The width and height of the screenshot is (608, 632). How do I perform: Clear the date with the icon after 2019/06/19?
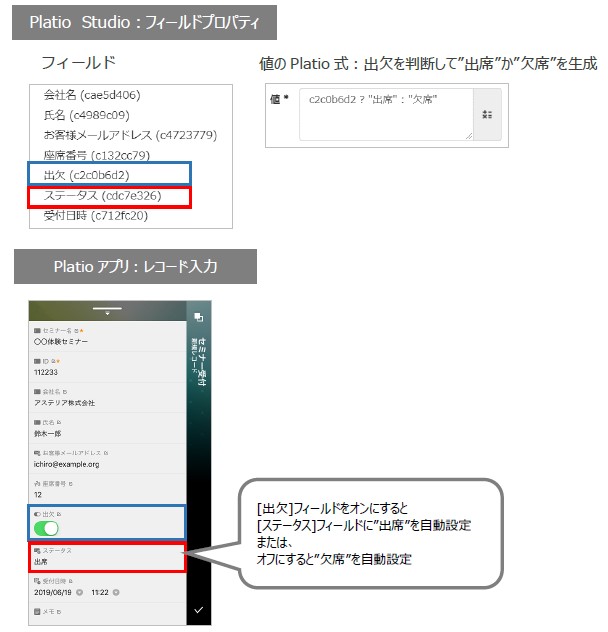point(79,592)
